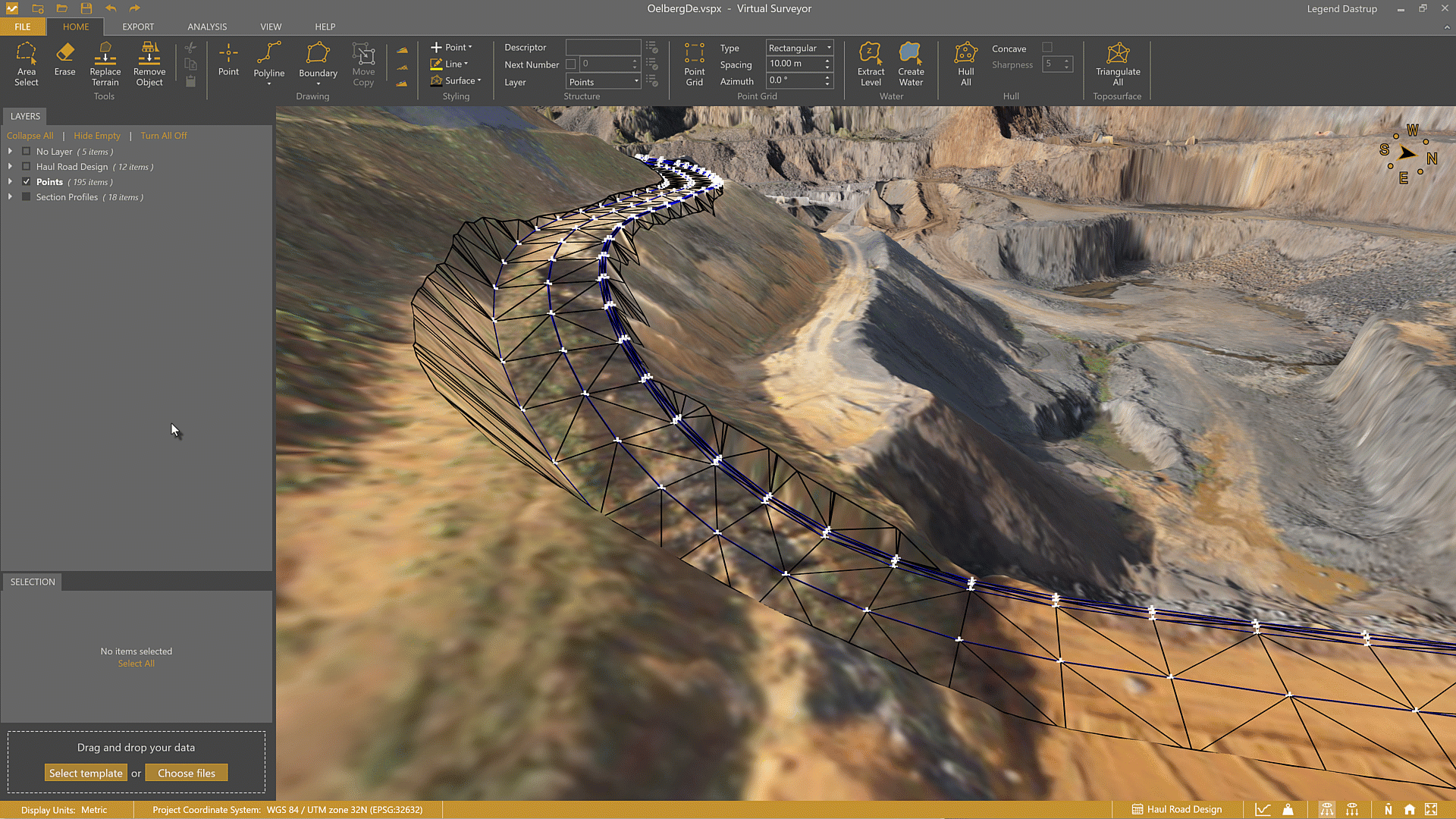Switch to the ANALYSIS ribbon tab
This screenshot has height=819, width=1456.
tap(207, 27)
